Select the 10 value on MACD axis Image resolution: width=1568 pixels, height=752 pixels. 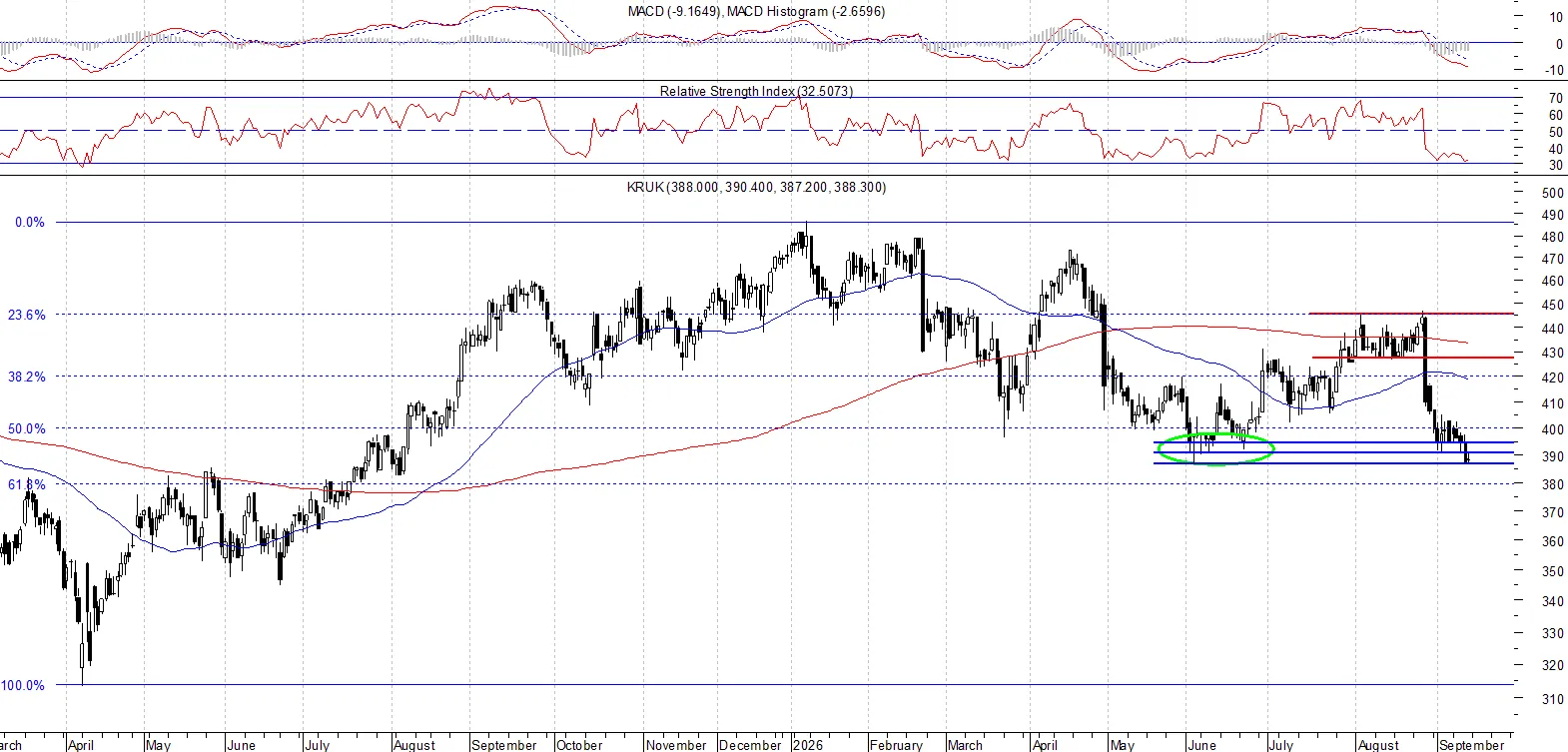pyautogui.click(x=1556, y=17)
